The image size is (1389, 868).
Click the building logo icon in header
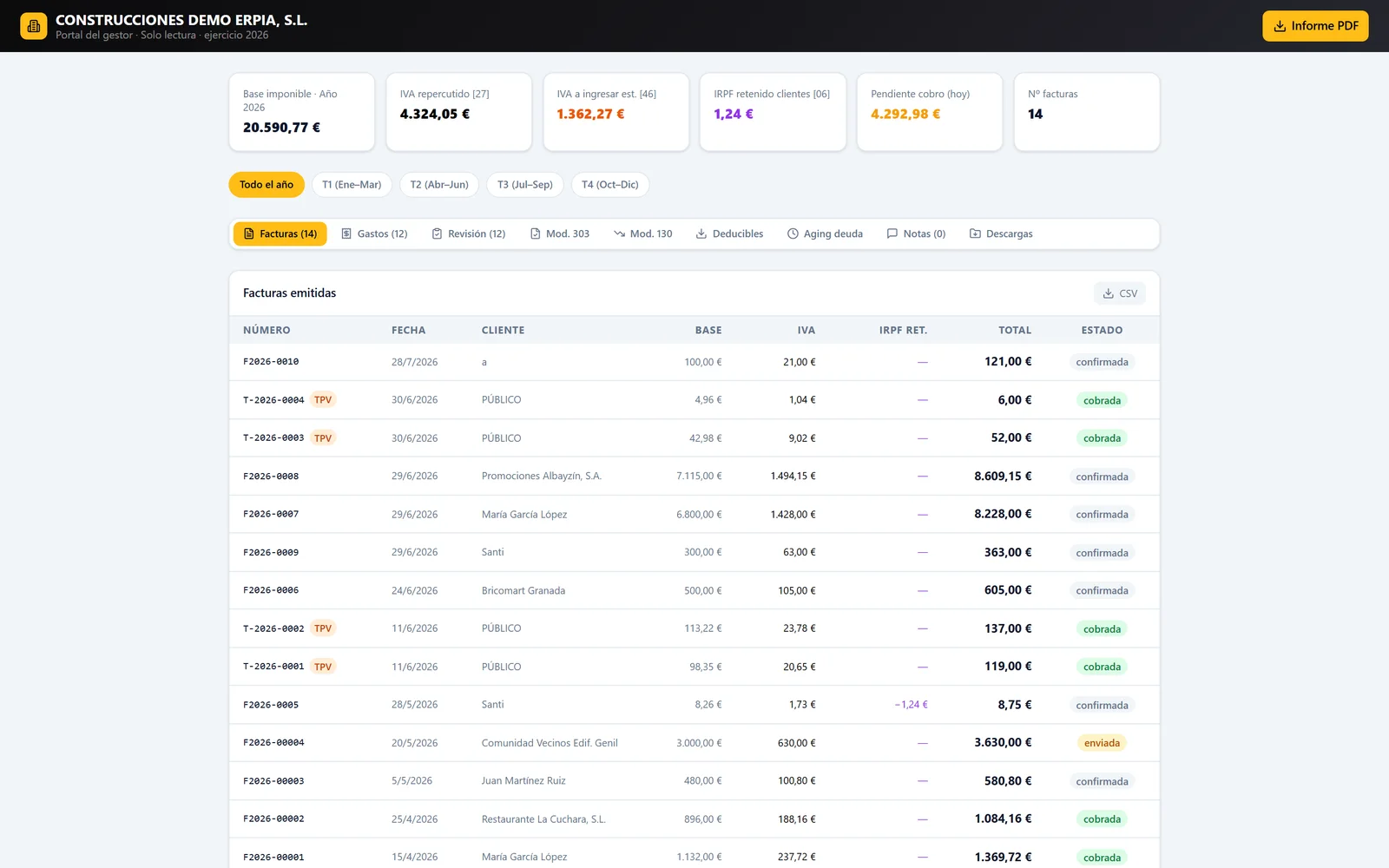(34, 26)
